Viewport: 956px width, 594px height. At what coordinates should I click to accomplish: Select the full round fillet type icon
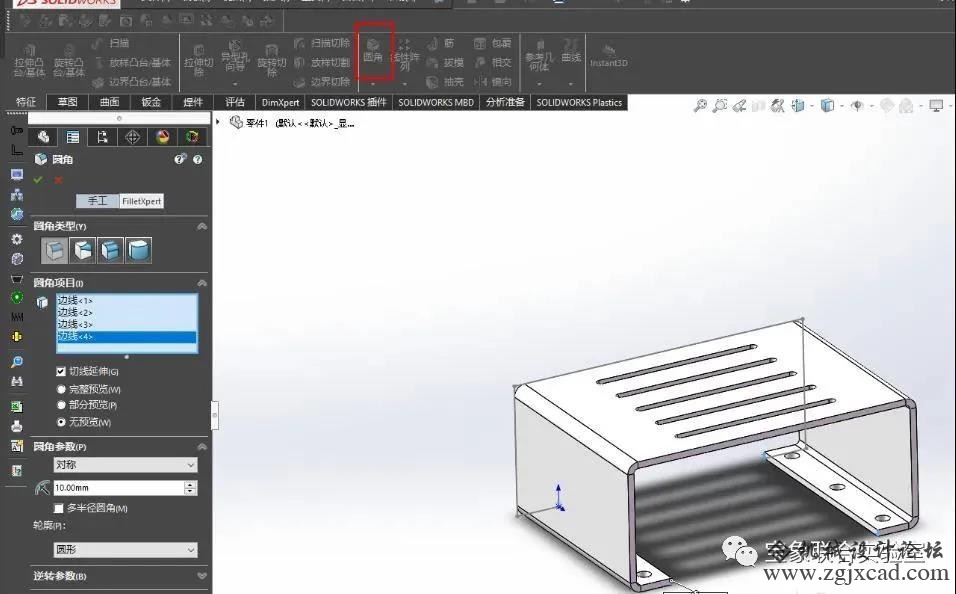coord(138,250)
